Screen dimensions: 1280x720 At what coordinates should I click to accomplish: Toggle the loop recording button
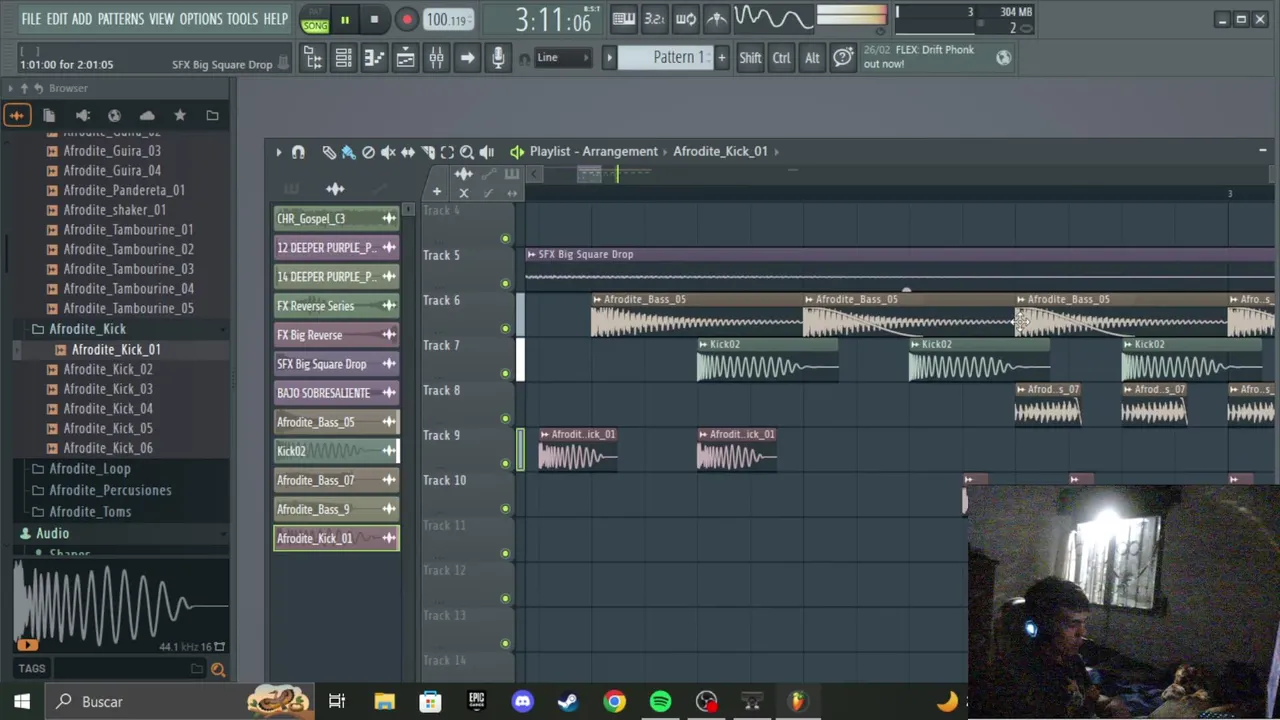coord(686,18)
